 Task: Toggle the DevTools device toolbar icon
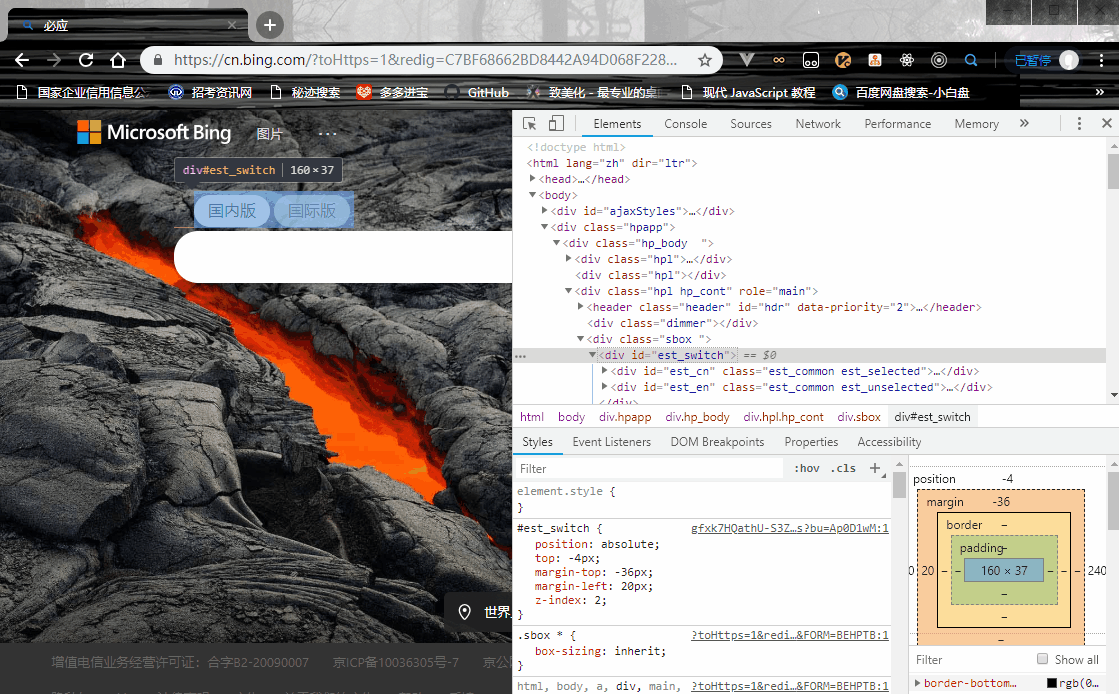(556, 124)
